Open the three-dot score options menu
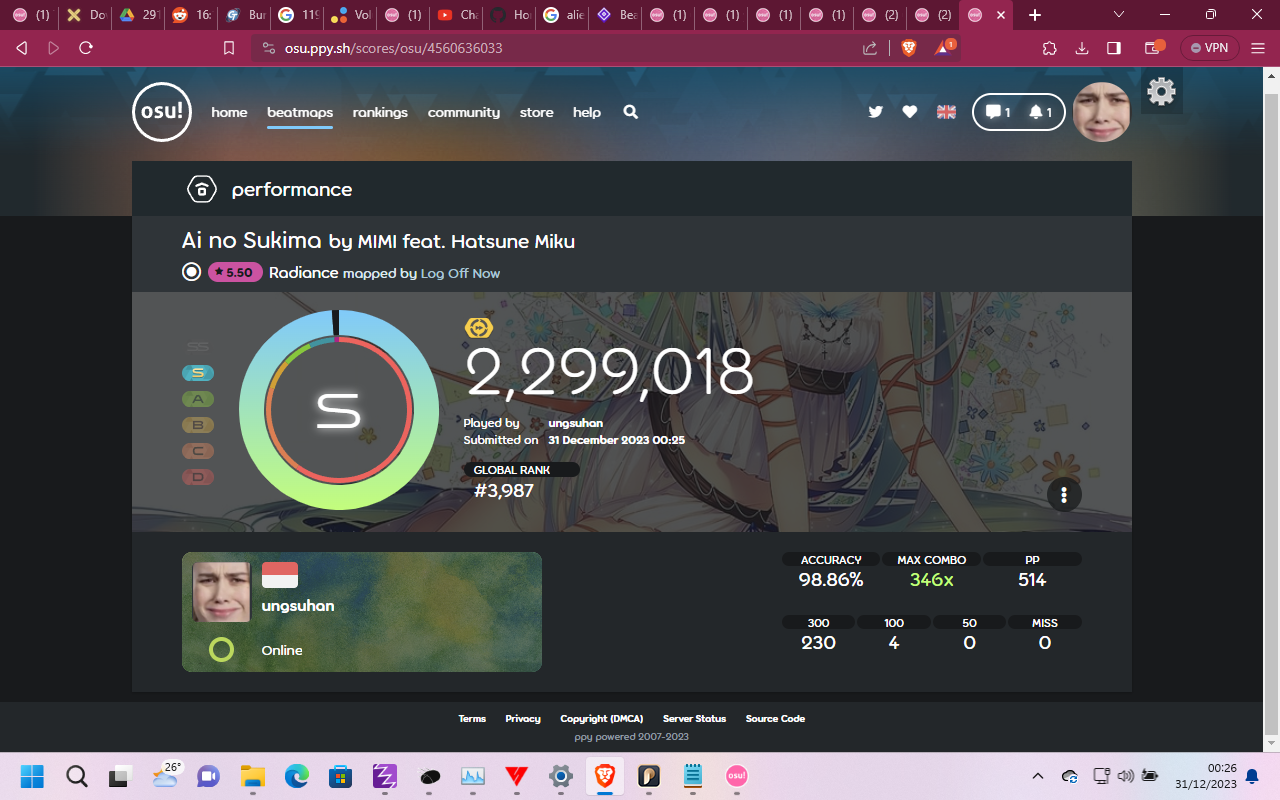 pos(1064,495)
